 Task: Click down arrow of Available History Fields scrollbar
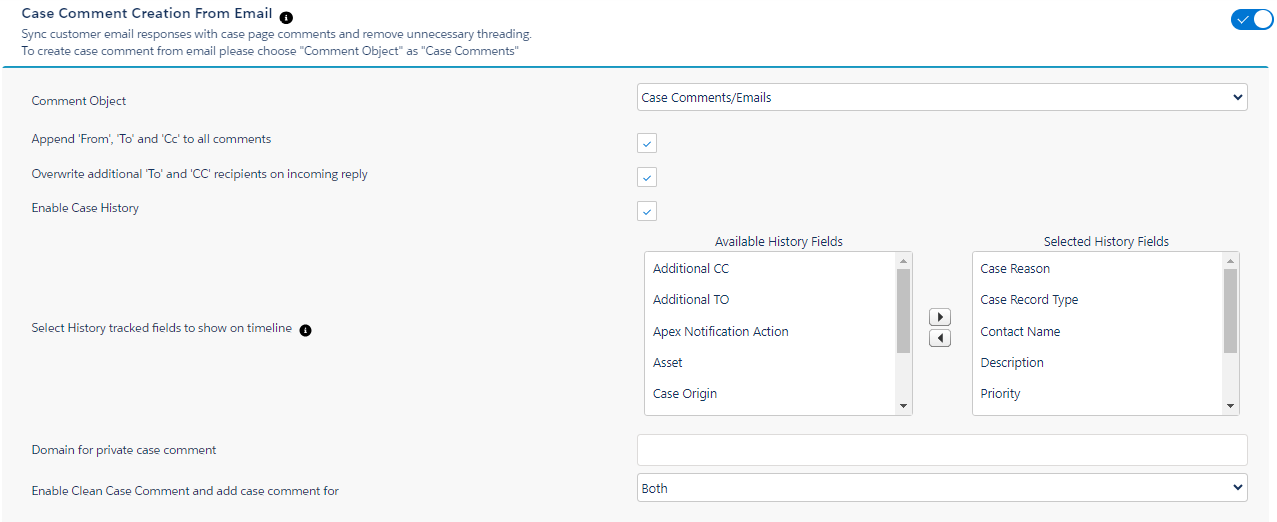pos(903,406)
